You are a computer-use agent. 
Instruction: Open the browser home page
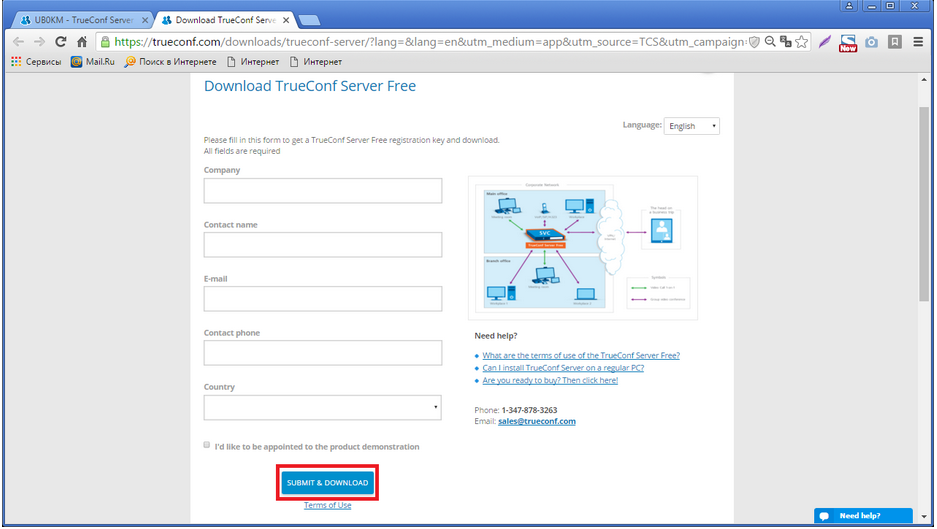click(x=82, y=42)
